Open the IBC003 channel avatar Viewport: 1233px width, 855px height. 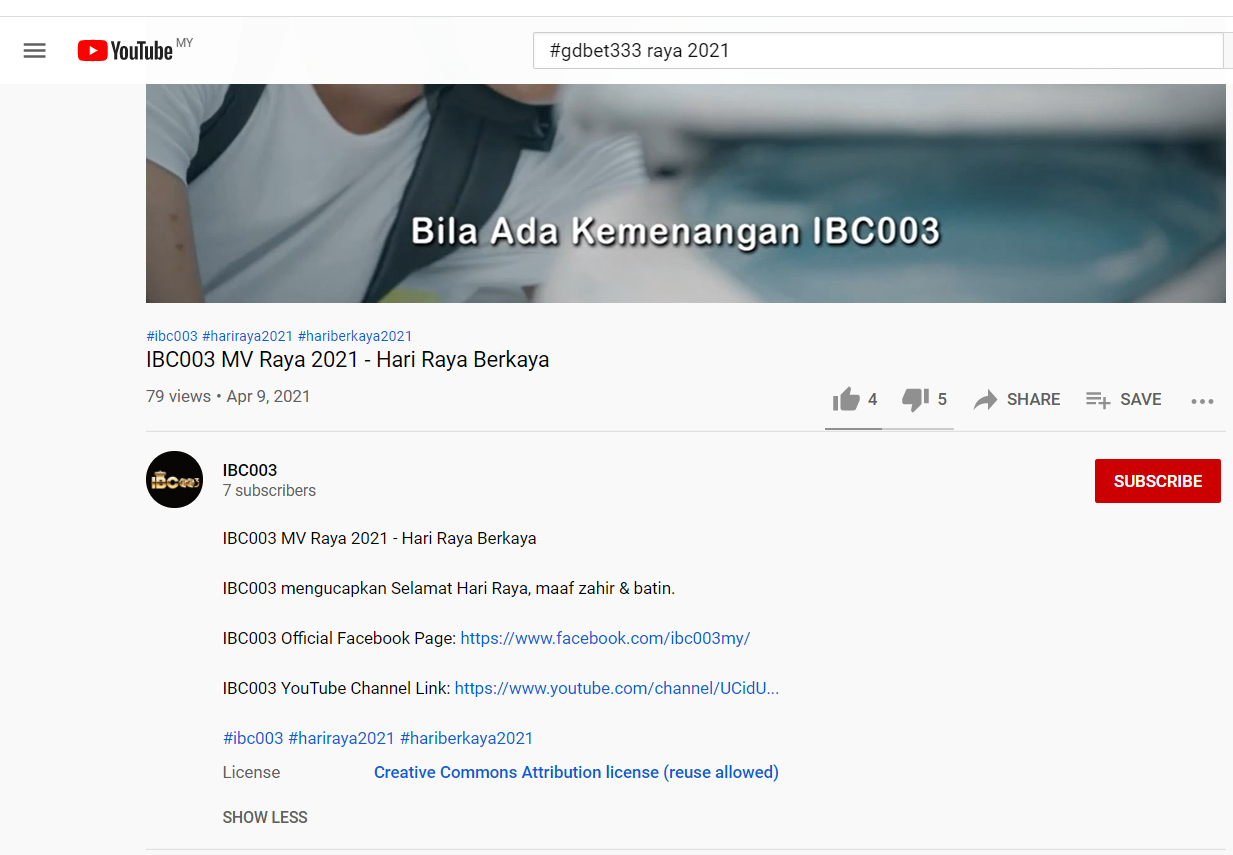click(x=175, y=479)
